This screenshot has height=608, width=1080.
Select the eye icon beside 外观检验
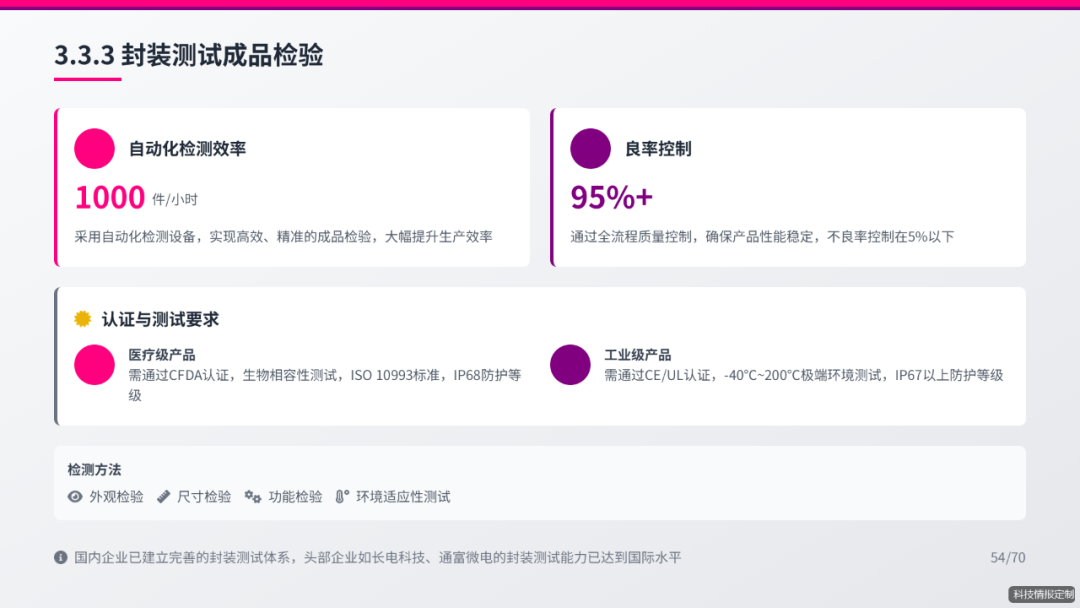pyautogui.click(x=75, y=497)
